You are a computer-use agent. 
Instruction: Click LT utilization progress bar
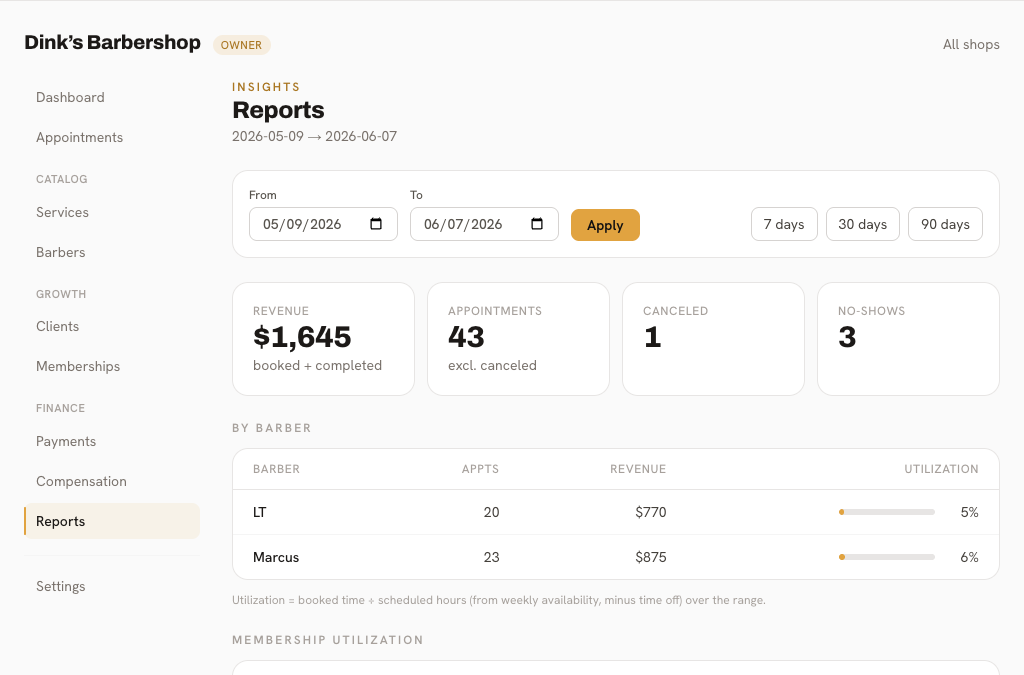[887, 512]
